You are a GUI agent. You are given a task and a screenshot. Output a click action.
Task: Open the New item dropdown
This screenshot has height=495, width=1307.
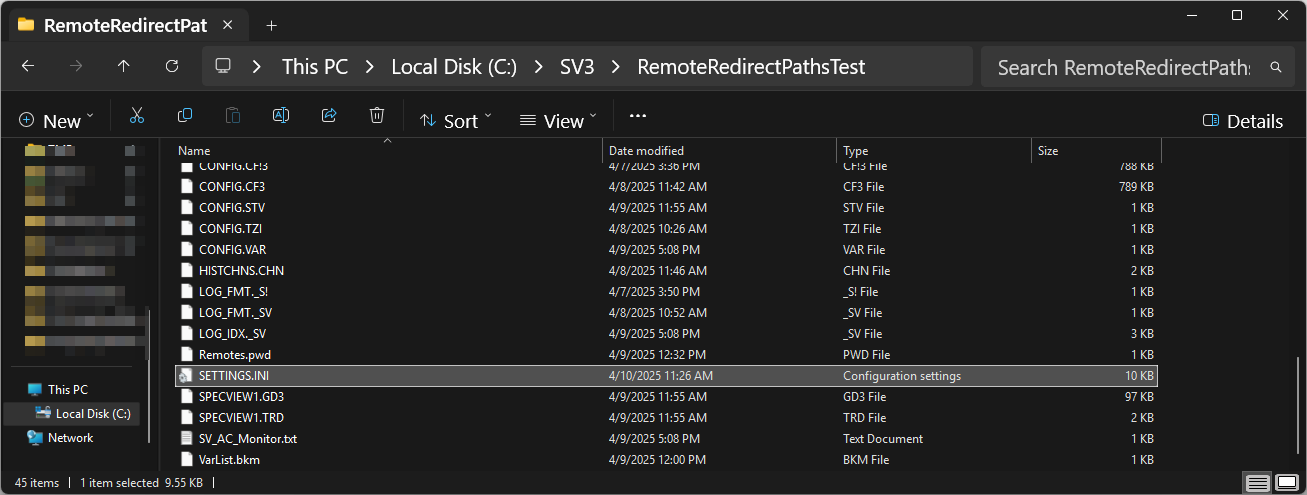point(56,120)
